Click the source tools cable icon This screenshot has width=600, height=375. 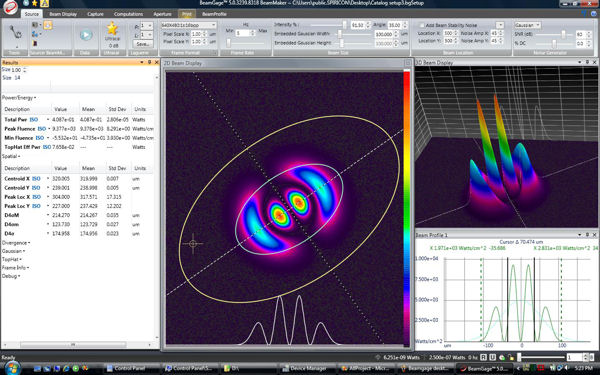pyautogui.click(x=15, y=33)
